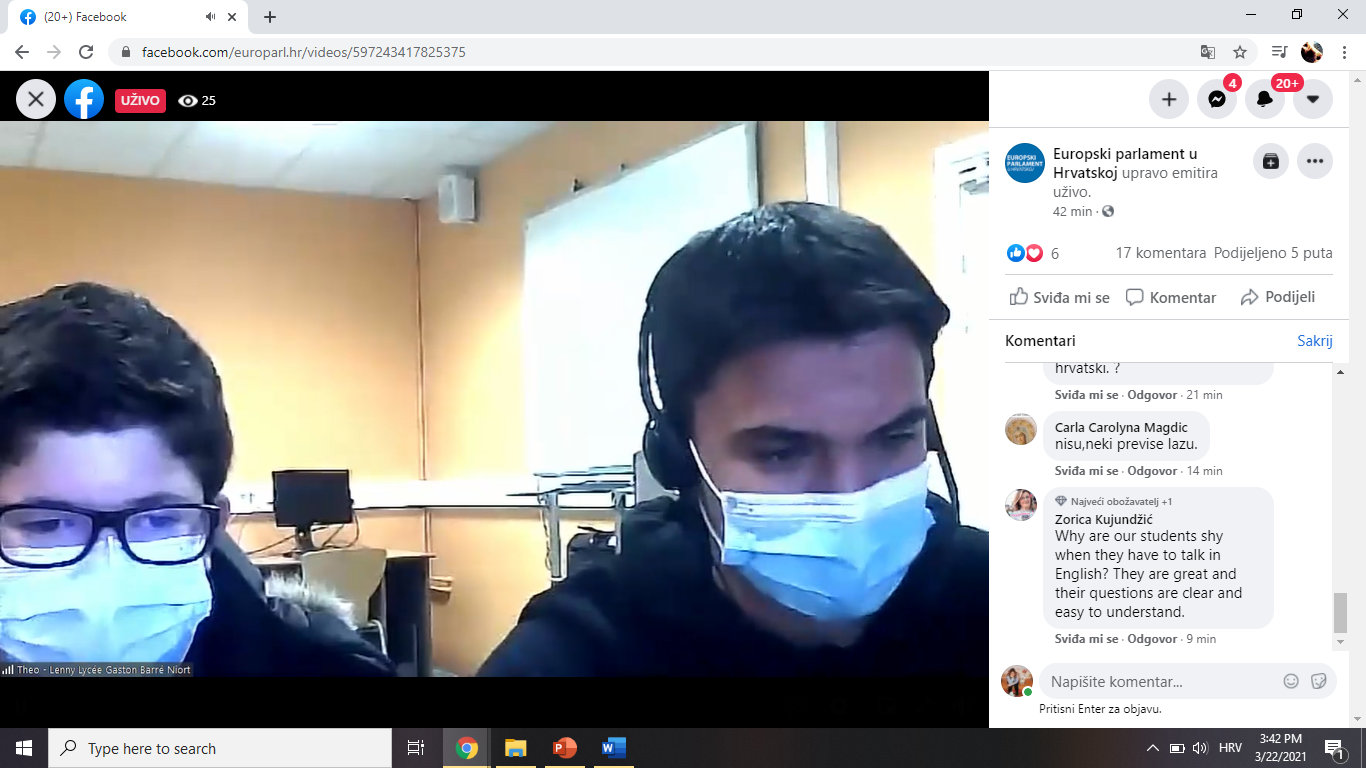Click the Translate page icon
Image resolution: width=1366 pixels, height=768 pixels.
click(x=1208, y=52)
